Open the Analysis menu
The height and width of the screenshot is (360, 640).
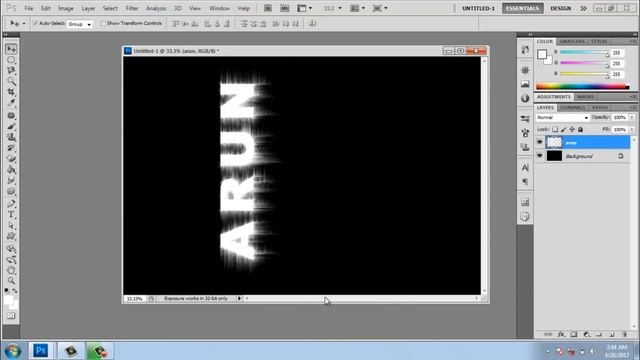tap(156, 8)
